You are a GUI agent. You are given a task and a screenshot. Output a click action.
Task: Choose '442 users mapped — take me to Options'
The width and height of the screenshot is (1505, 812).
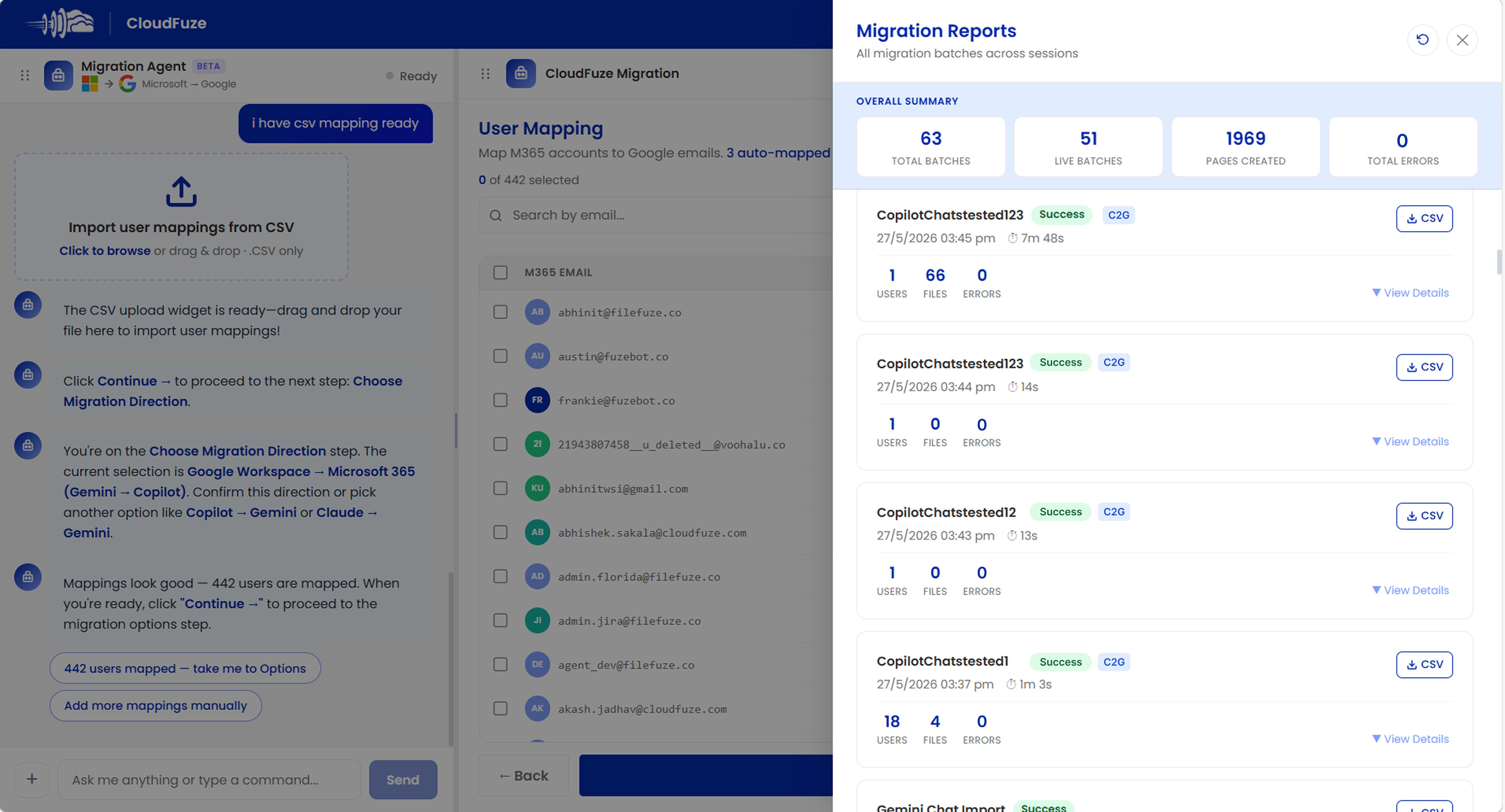click(x=185, y=668)
